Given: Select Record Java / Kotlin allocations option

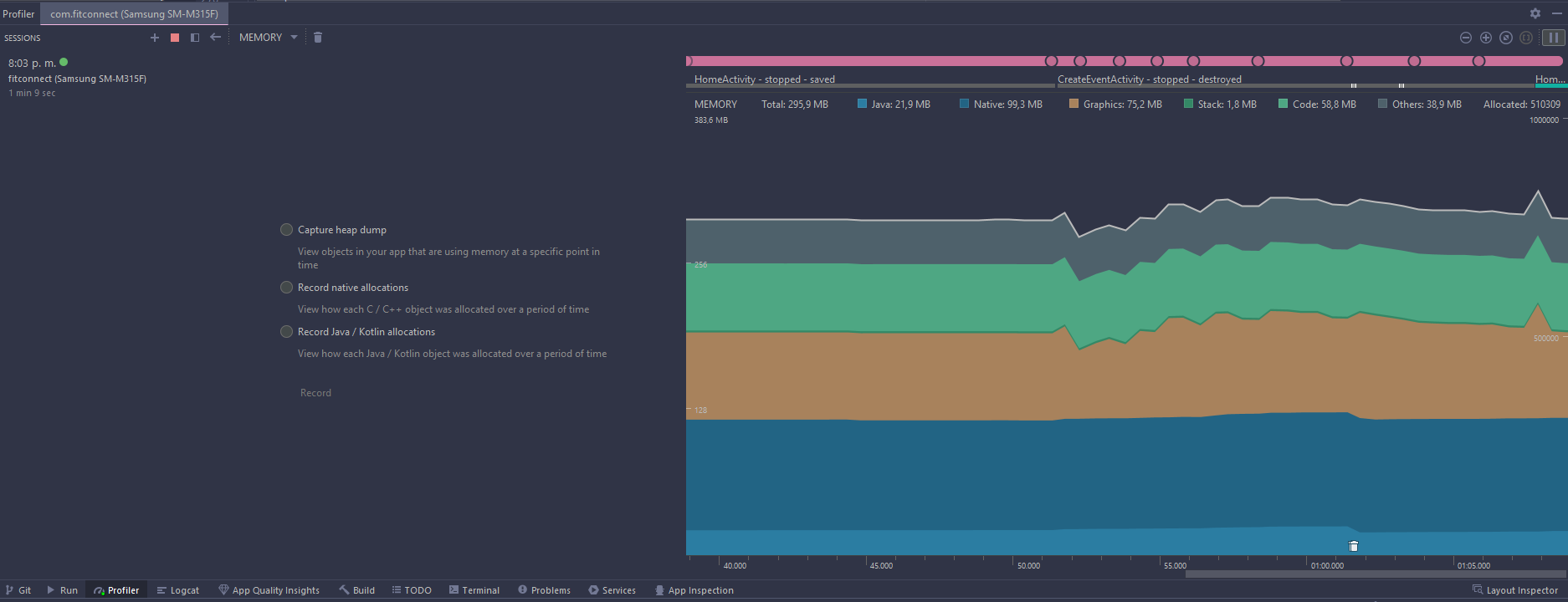Looking at the screenshot, I should click(357, 332).
